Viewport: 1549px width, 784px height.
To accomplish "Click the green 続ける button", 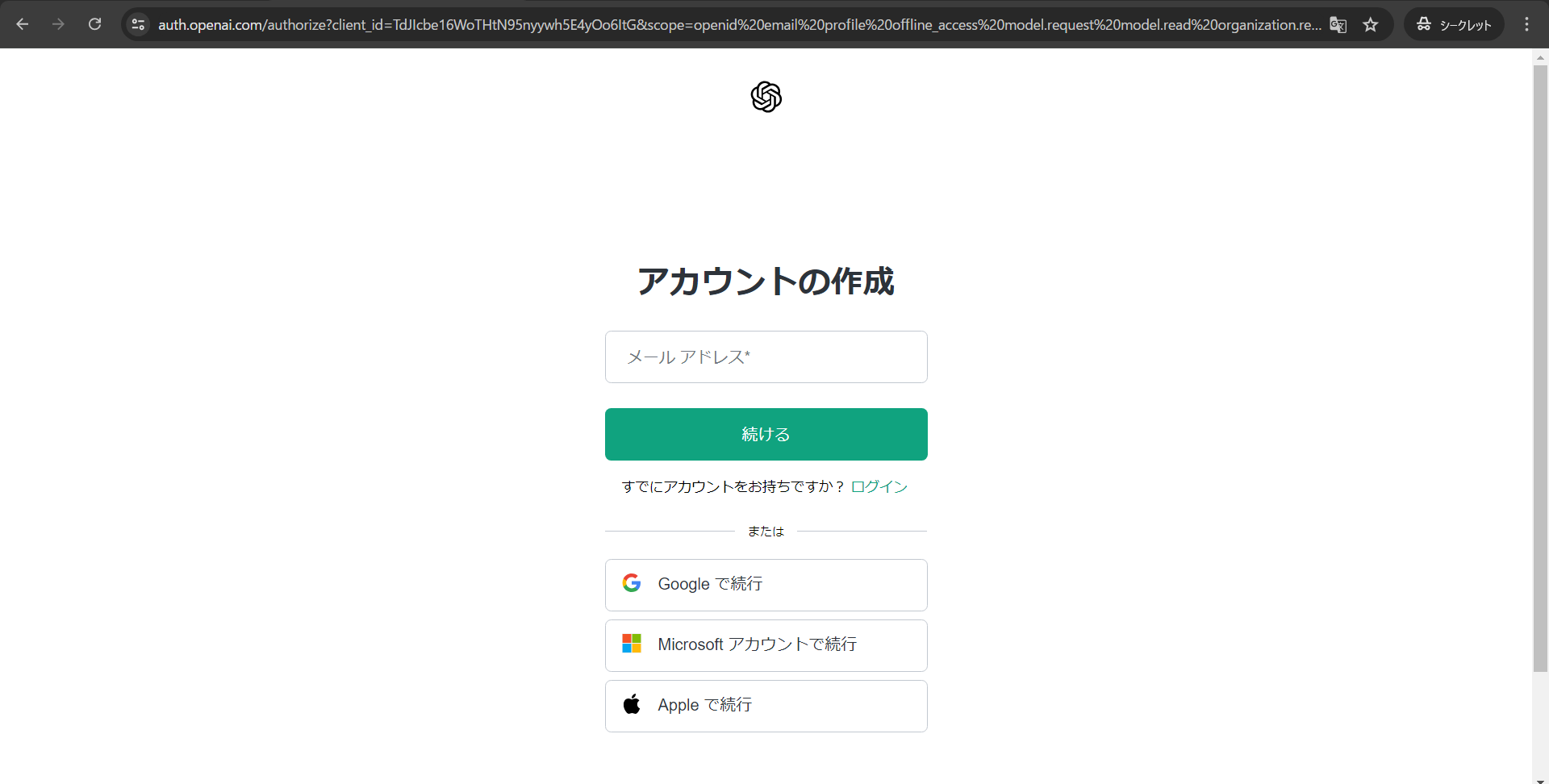I will (x=766, y=434).
